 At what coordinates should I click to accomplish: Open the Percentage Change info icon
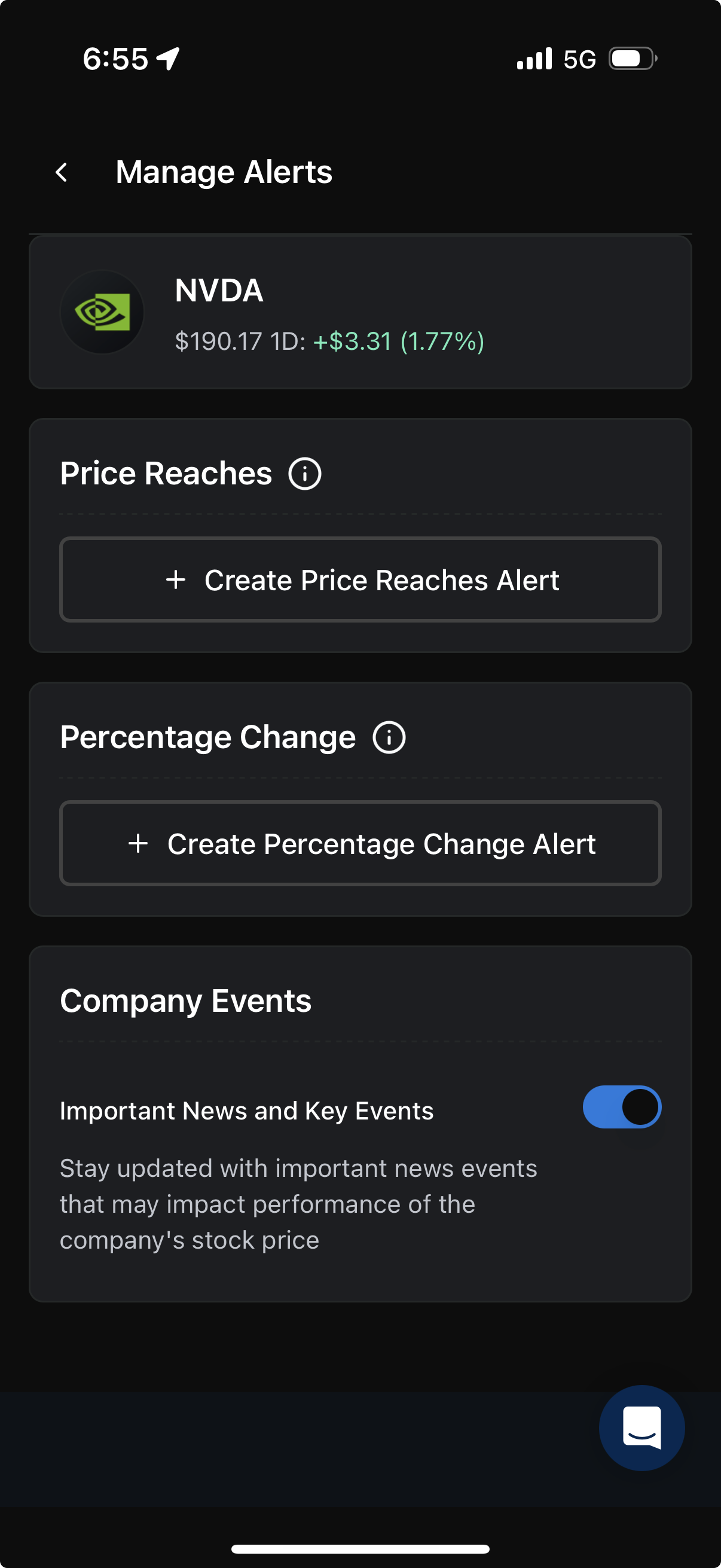389,738
